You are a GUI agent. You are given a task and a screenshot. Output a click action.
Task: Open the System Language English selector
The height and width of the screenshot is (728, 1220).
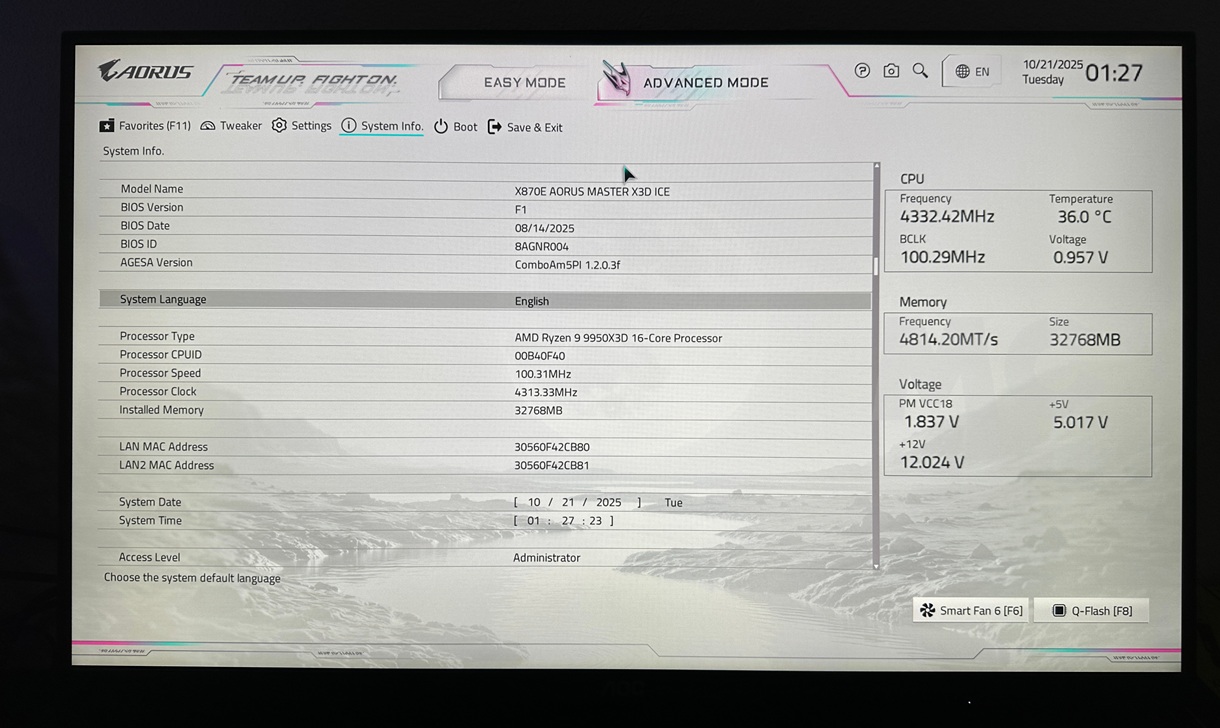(532, 301)
